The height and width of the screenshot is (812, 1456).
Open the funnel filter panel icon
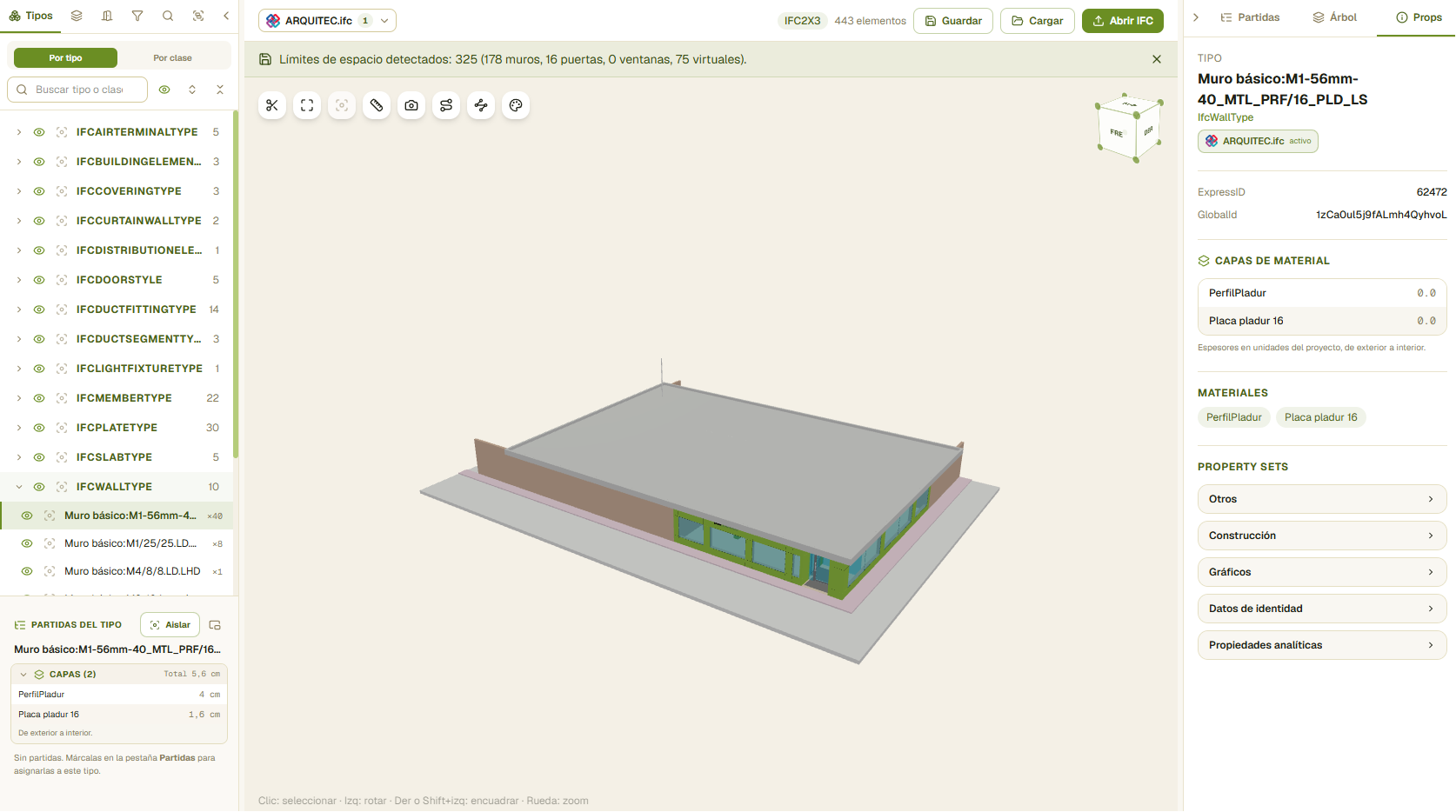tap(137, 16)
